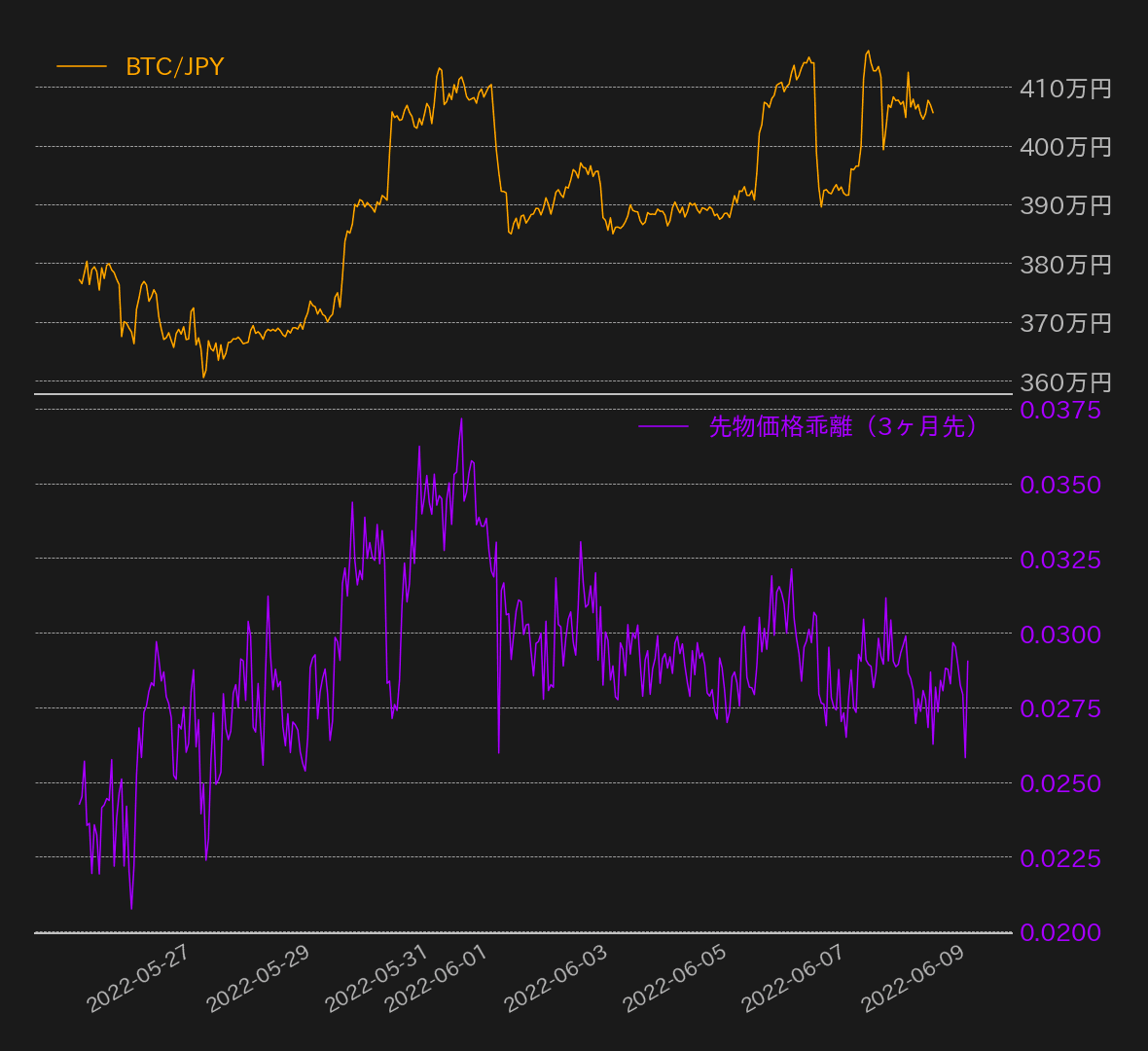Click the highest peak of the BTC/JPY line
The width and height of the screenshot is (1148, 1051).
pos(868,48)
